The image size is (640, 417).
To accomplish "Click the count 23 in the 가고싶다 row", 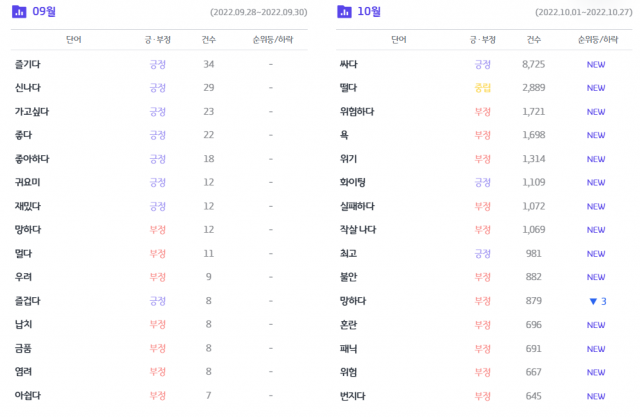I will point(209,111).
